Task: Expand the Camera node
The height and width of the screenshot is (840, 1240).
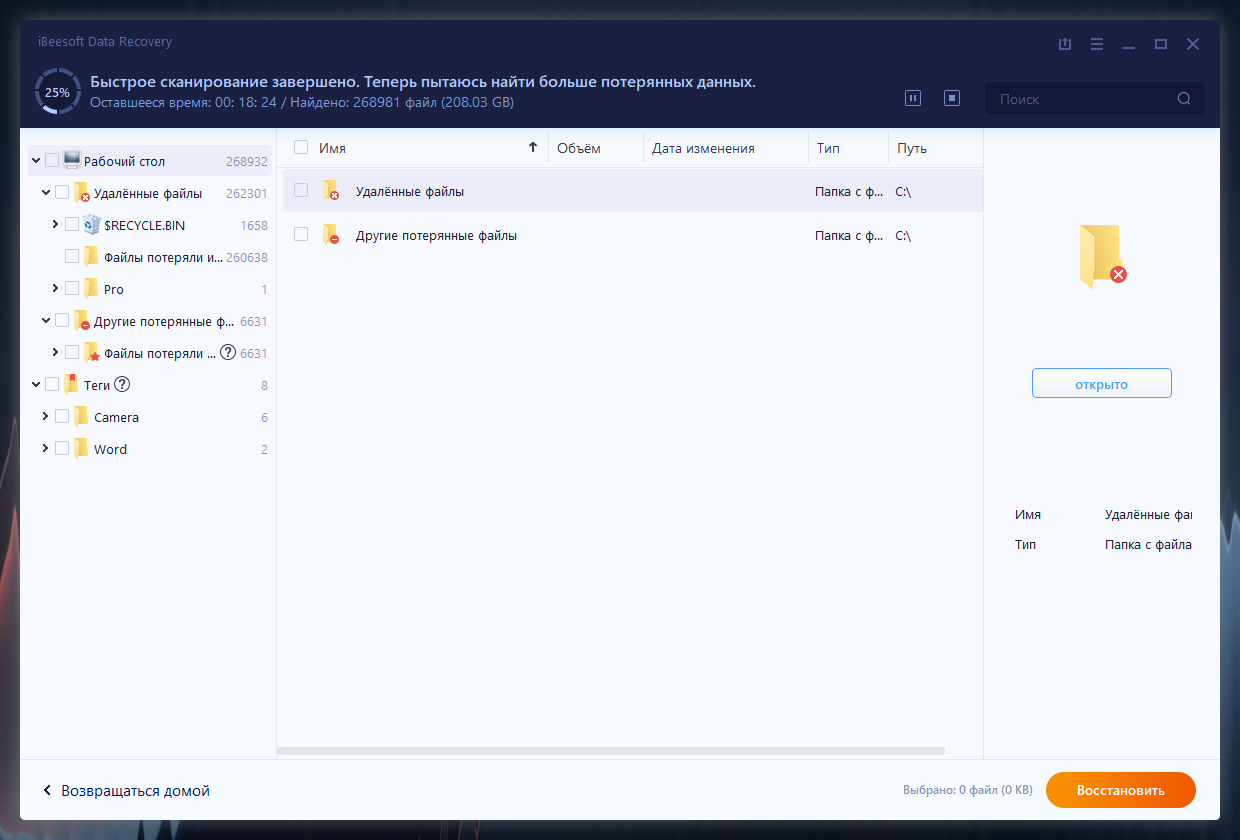Action: (x=46, y=416)
